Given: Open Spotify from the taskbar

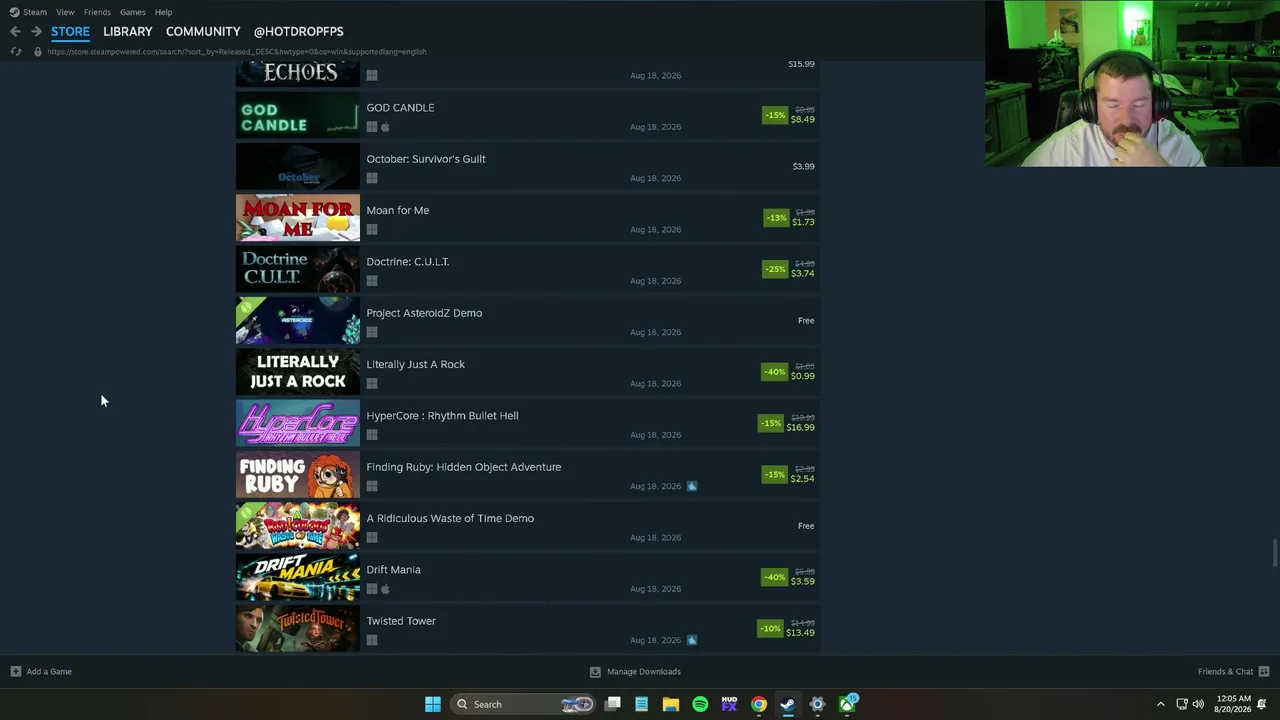Looking at the screenshot, I should tap(700, 704).
